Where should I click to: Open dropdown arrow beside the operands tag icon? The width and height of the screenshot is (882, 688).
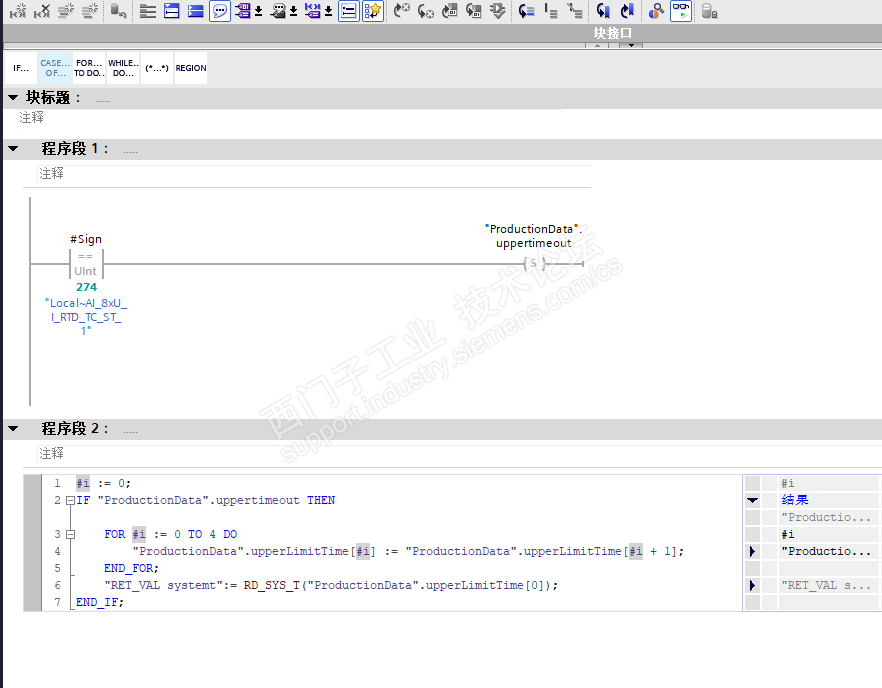258,11
